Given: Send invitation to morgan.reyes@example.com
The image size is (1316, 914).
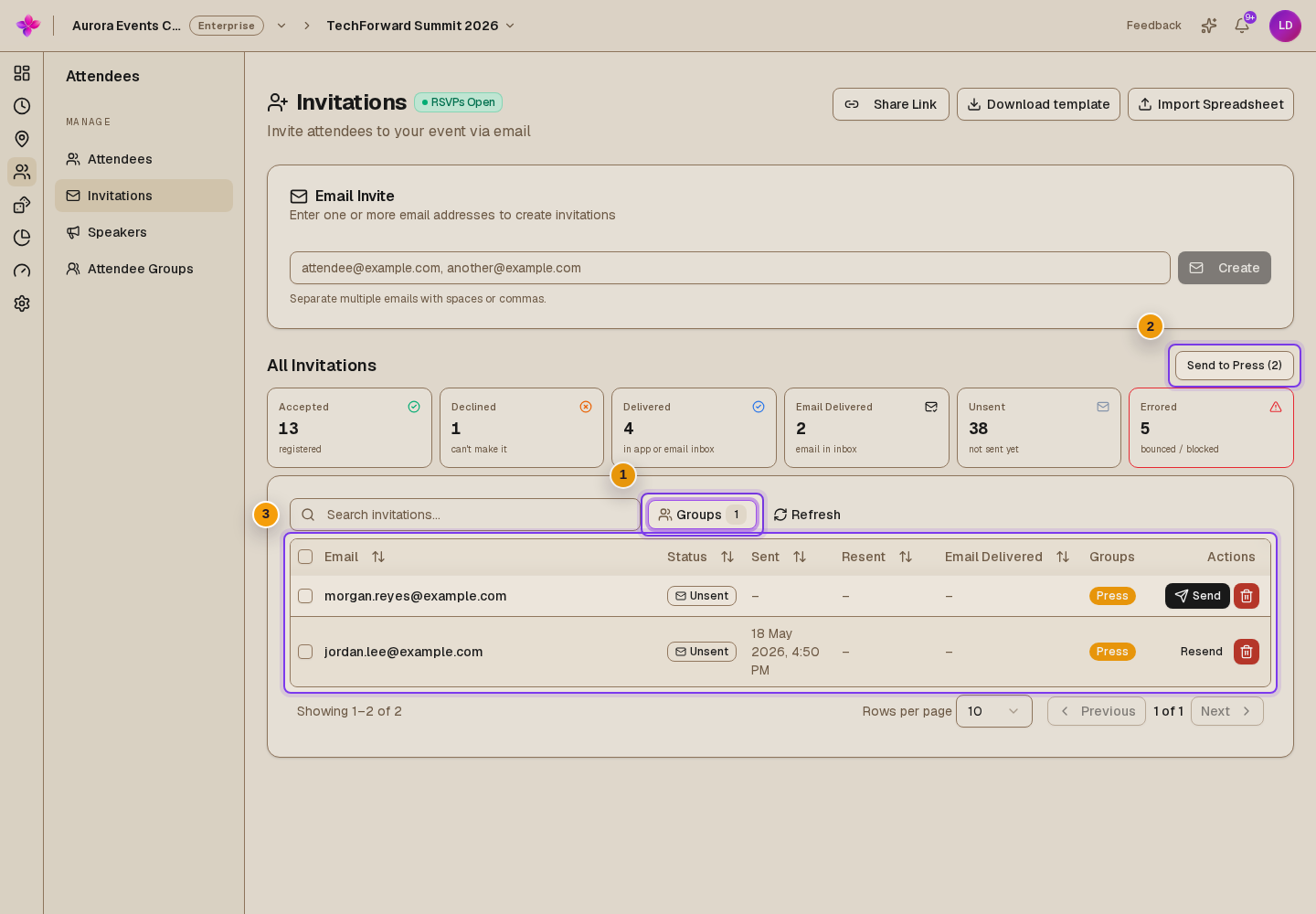Looking at the screenshot, I should point(1197,596).
